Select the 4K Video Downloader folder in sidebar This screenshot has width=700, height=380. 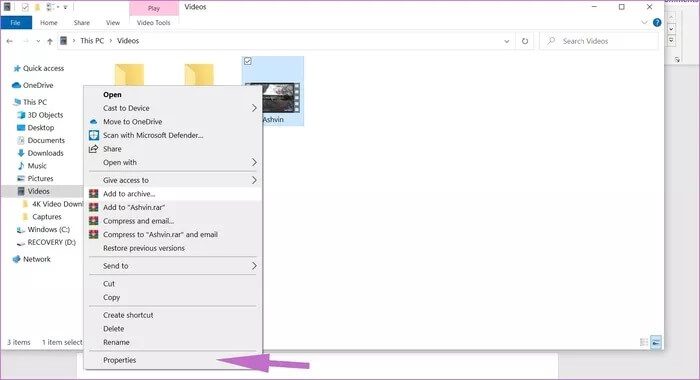tap(57, 204)
